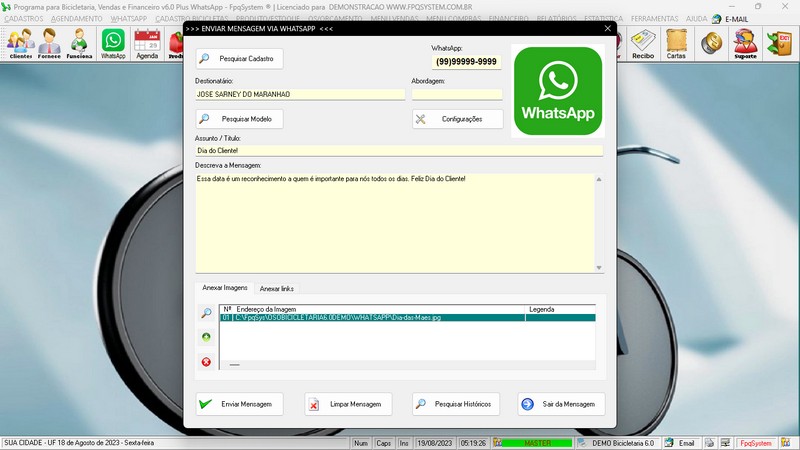800x450 pixels.
Task: Open the Recibo toolbar icon
Action: click(643, 44)
